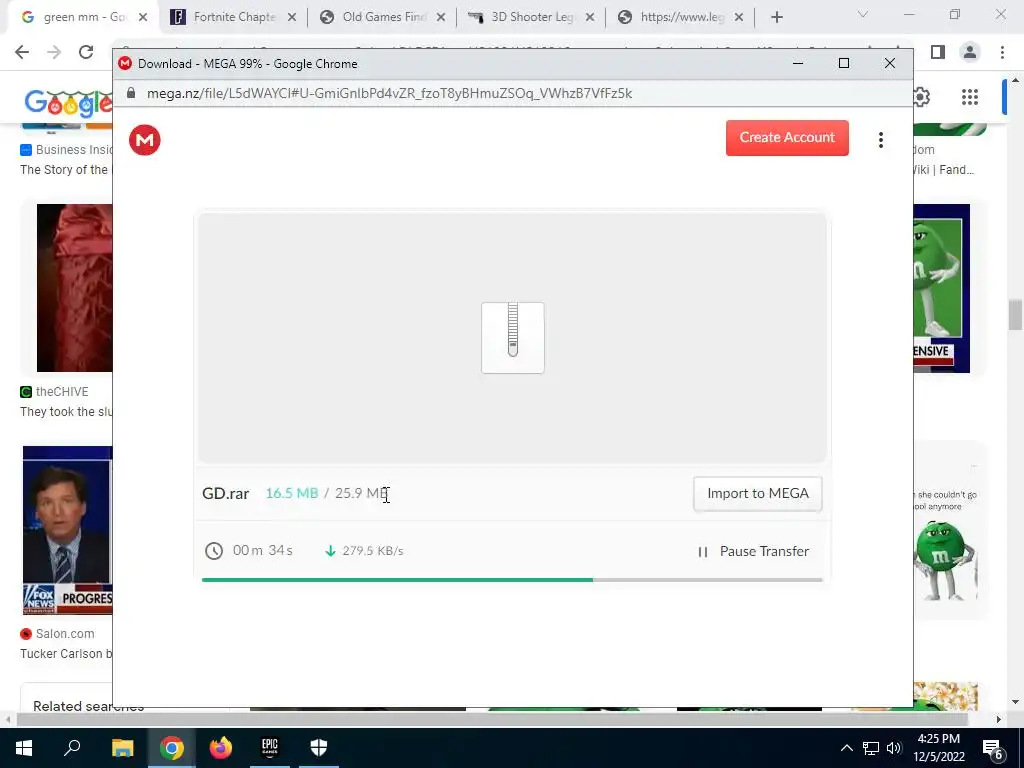Open File Explorer from taskbar
Viewport: 1024px width, 768px height.
point(122,748)
